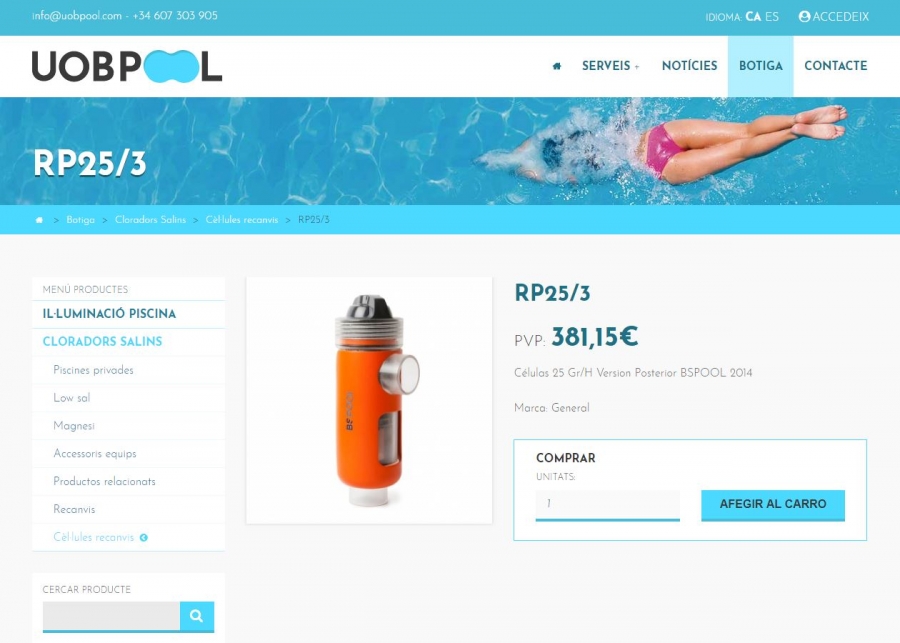The image size is (900, 643).
Task: Select the Botiga tab
Action: click(761, 66)
